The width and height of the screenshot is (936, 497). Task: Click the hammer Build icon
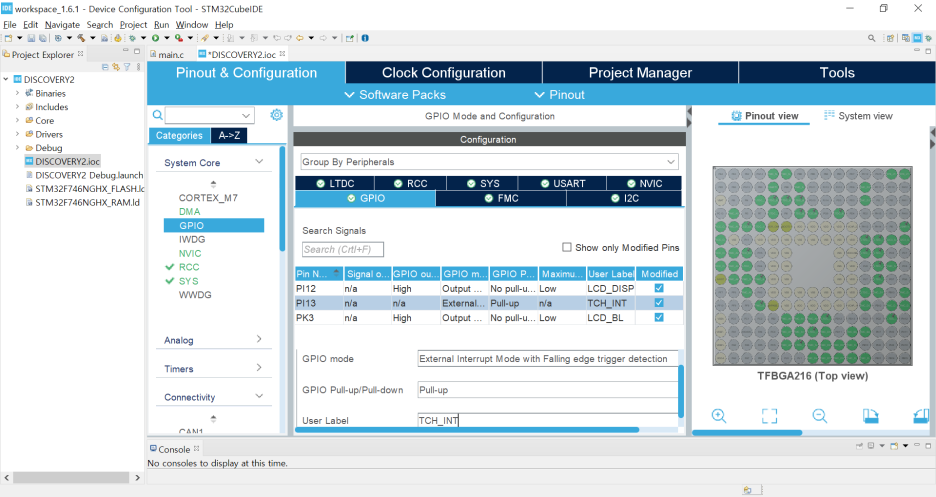[x=81, y=38]
